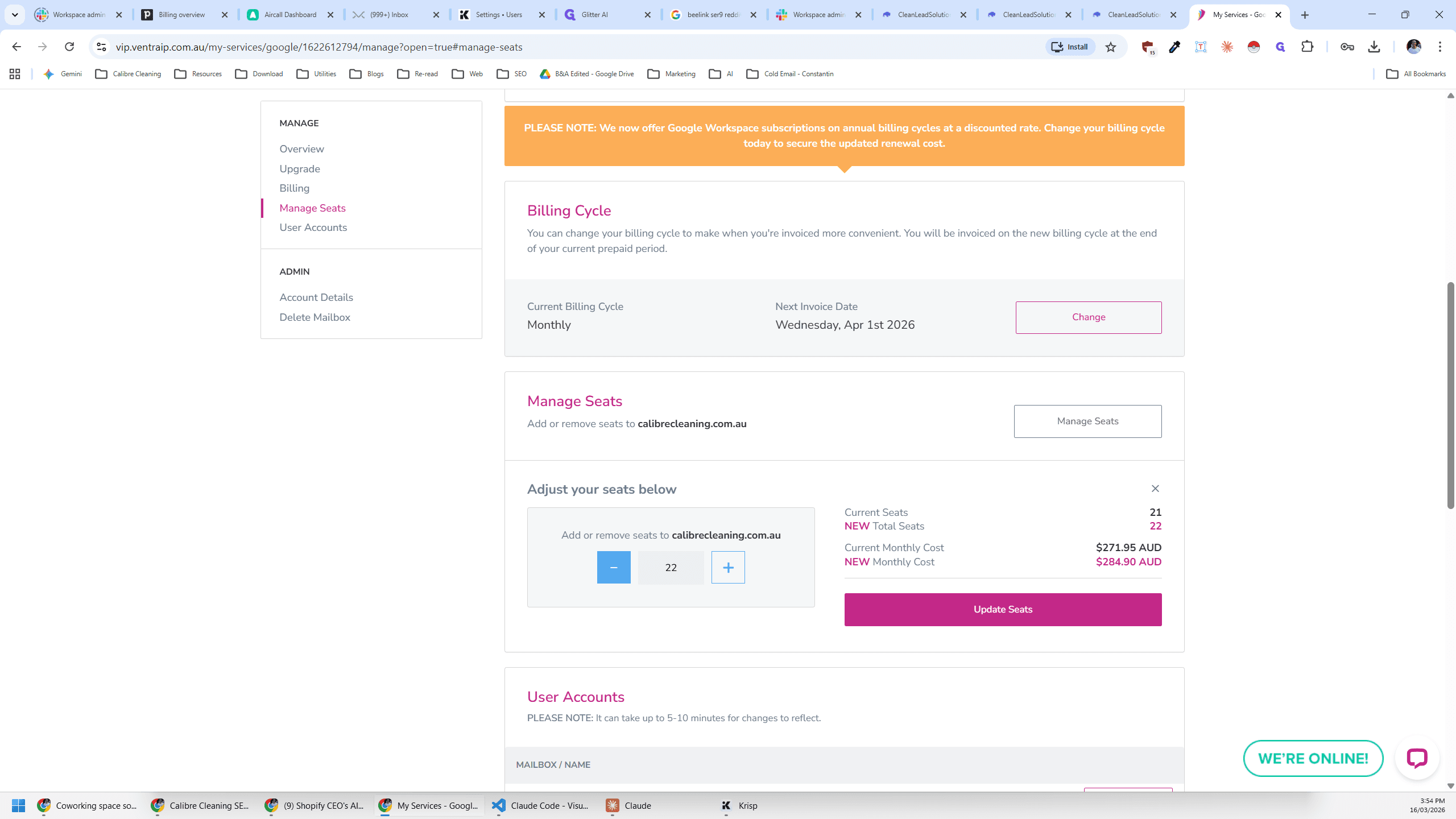Open Upgrade in the sidebar
Image resolution: width=1456 pixels, height=819 pixels.
(300, 169)
